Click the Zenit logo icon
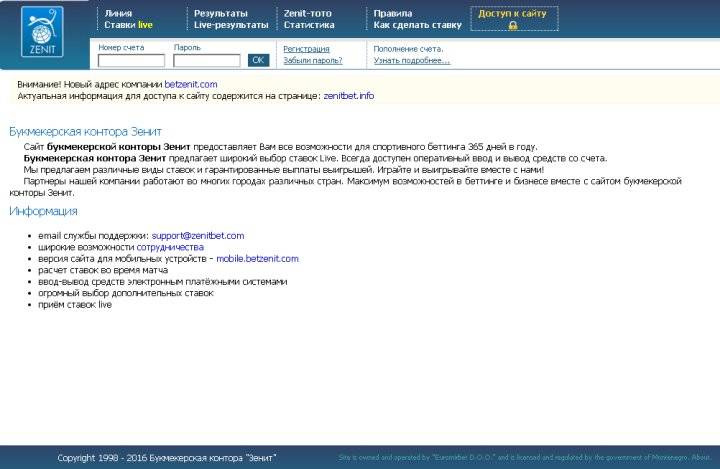Screen dimensions: 720x469 coord(42,32)
